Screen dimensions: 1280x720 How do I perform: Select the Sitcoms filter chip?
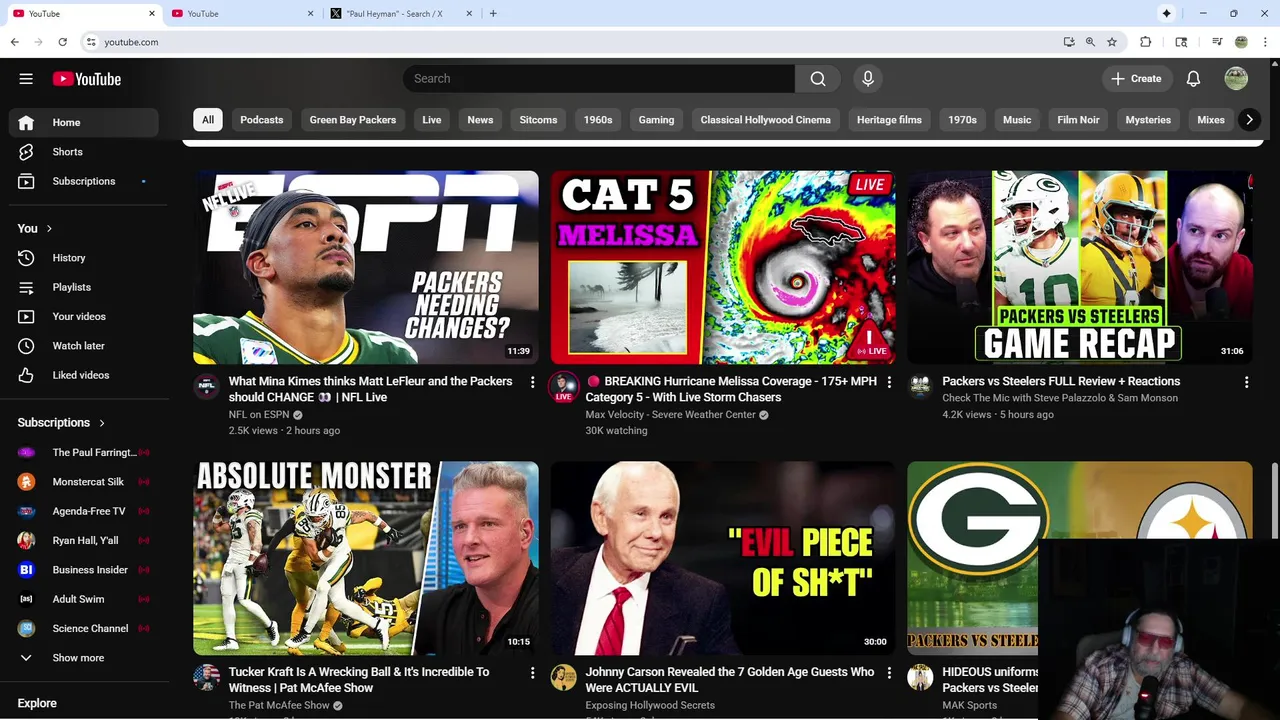[x=538, y=120]
